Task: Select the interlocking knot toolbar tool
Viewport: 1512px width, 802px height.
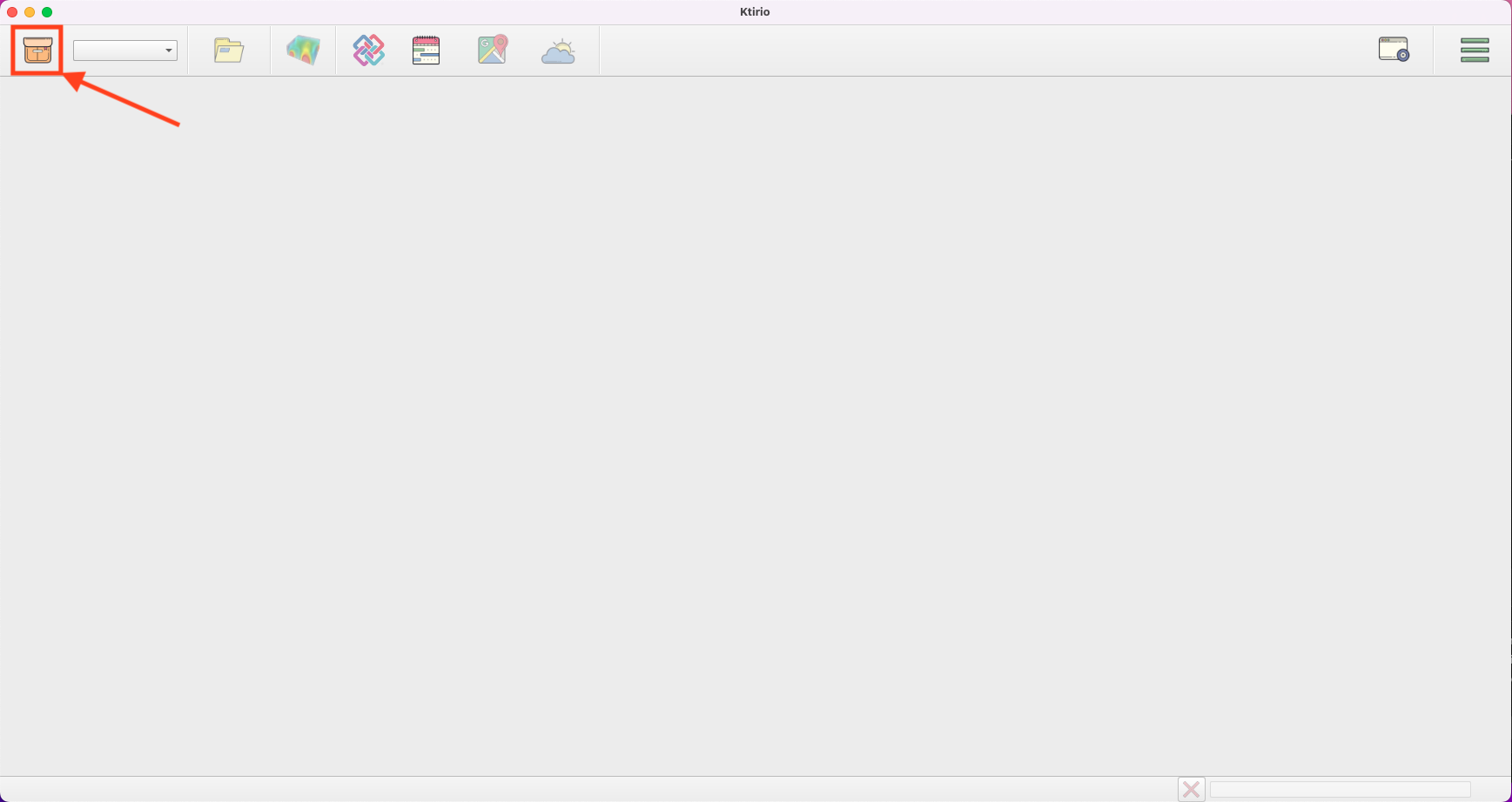Action: (x=367, y=50)
